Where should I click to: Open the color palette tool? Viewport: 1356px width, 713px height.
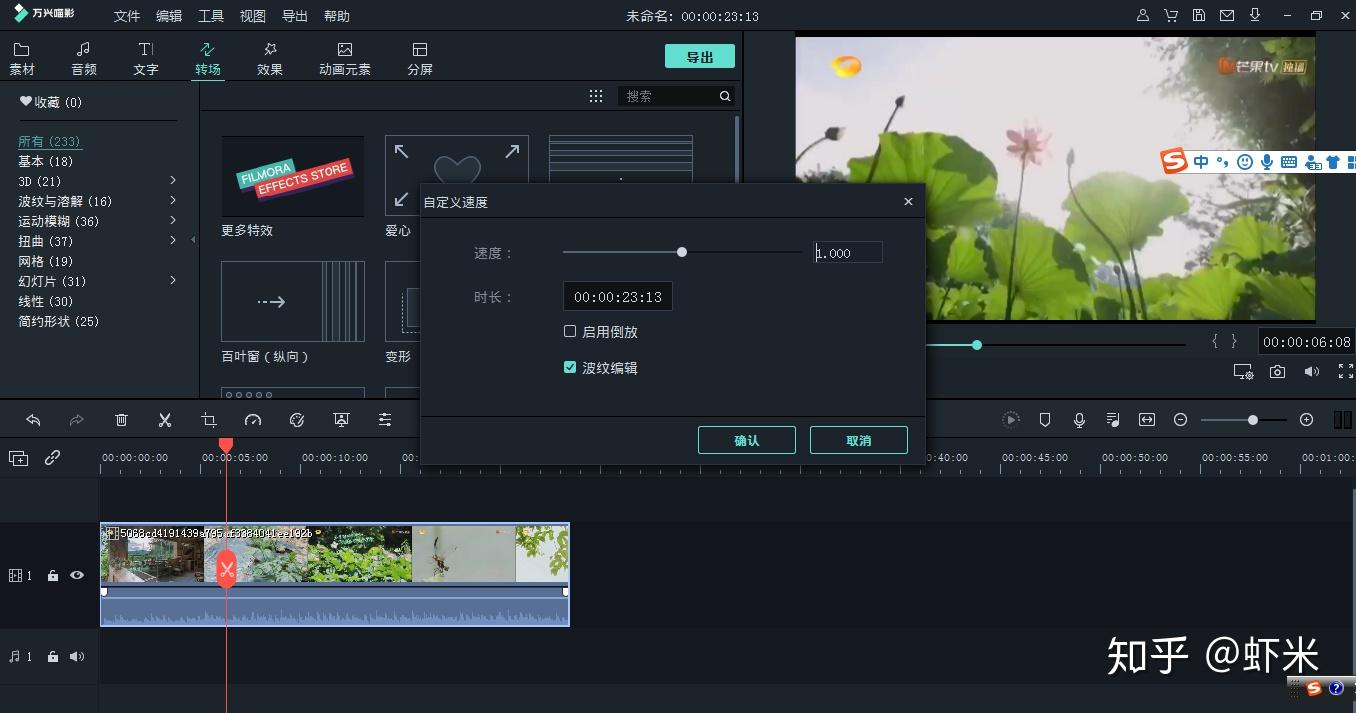point(297,420)
